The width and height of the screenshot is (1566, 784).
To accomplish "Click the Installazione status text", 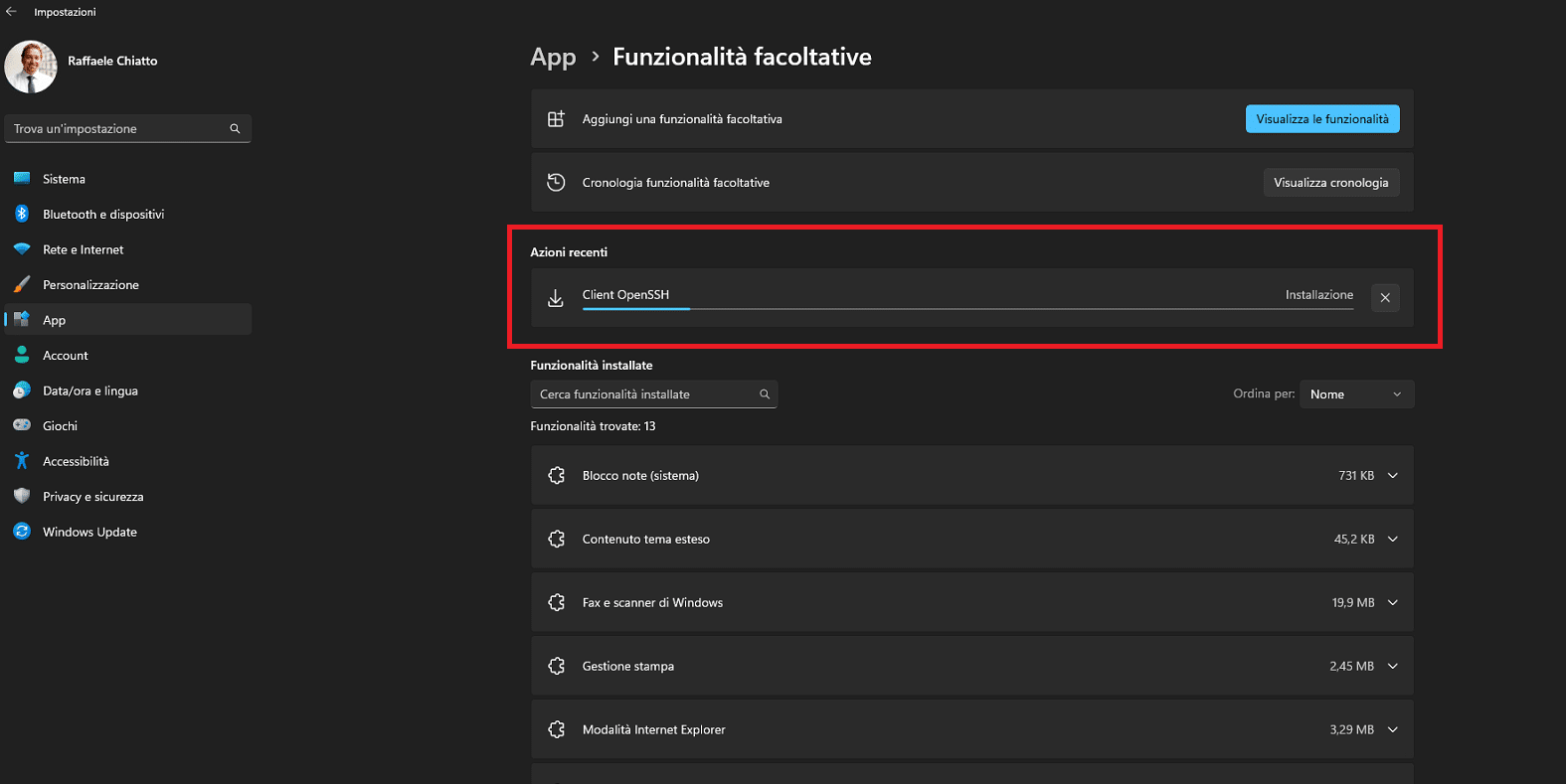I will tap(1319, 295).
